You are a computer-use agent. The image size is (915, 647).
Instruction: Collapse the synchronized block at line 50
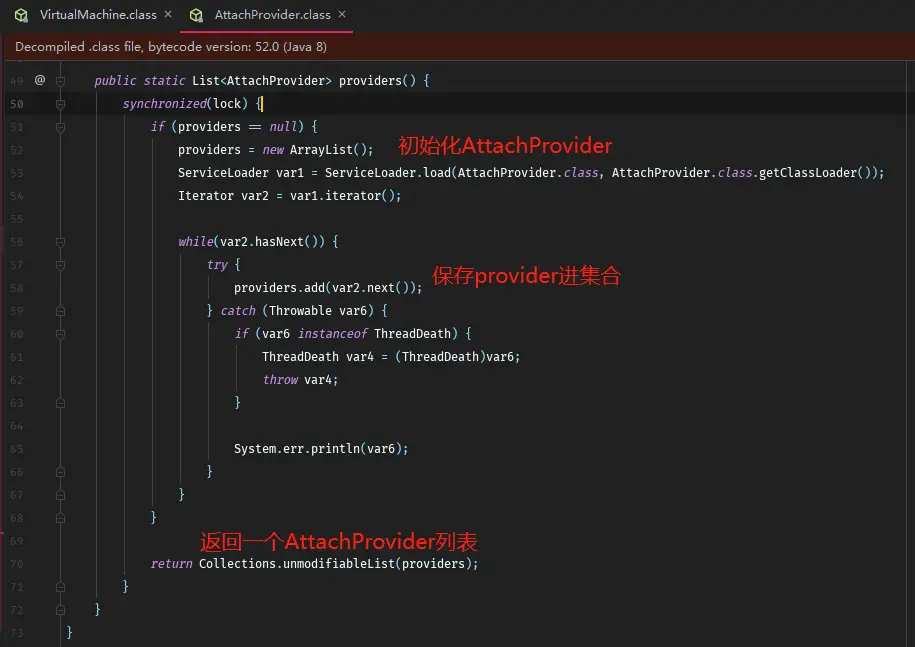[60, 104]
